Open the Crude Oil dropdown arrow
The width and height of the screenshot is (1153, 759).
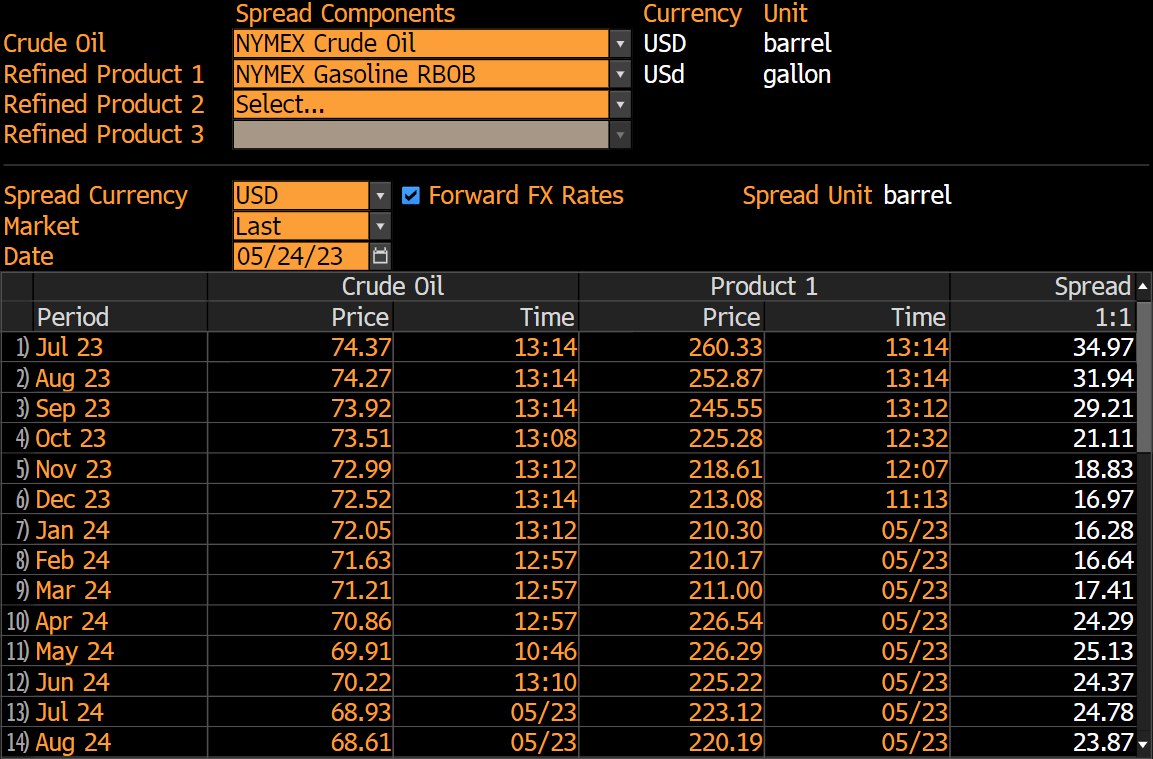pos(620,43)
